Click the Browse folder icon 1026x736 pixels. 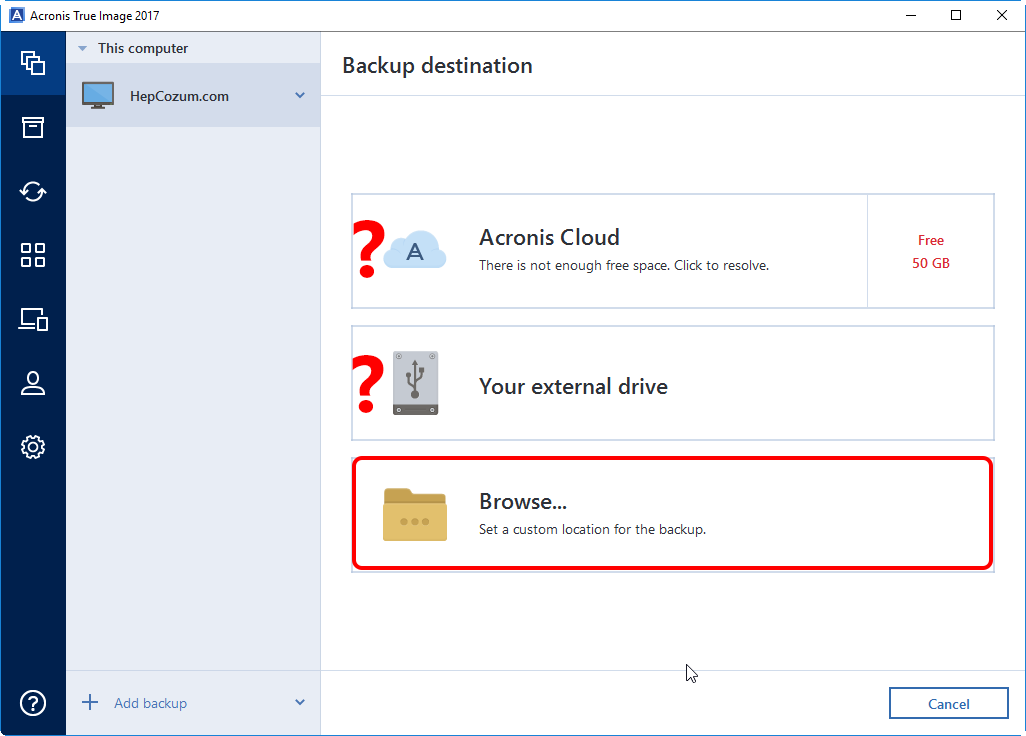pyautogui.click(x=415, y=514)
